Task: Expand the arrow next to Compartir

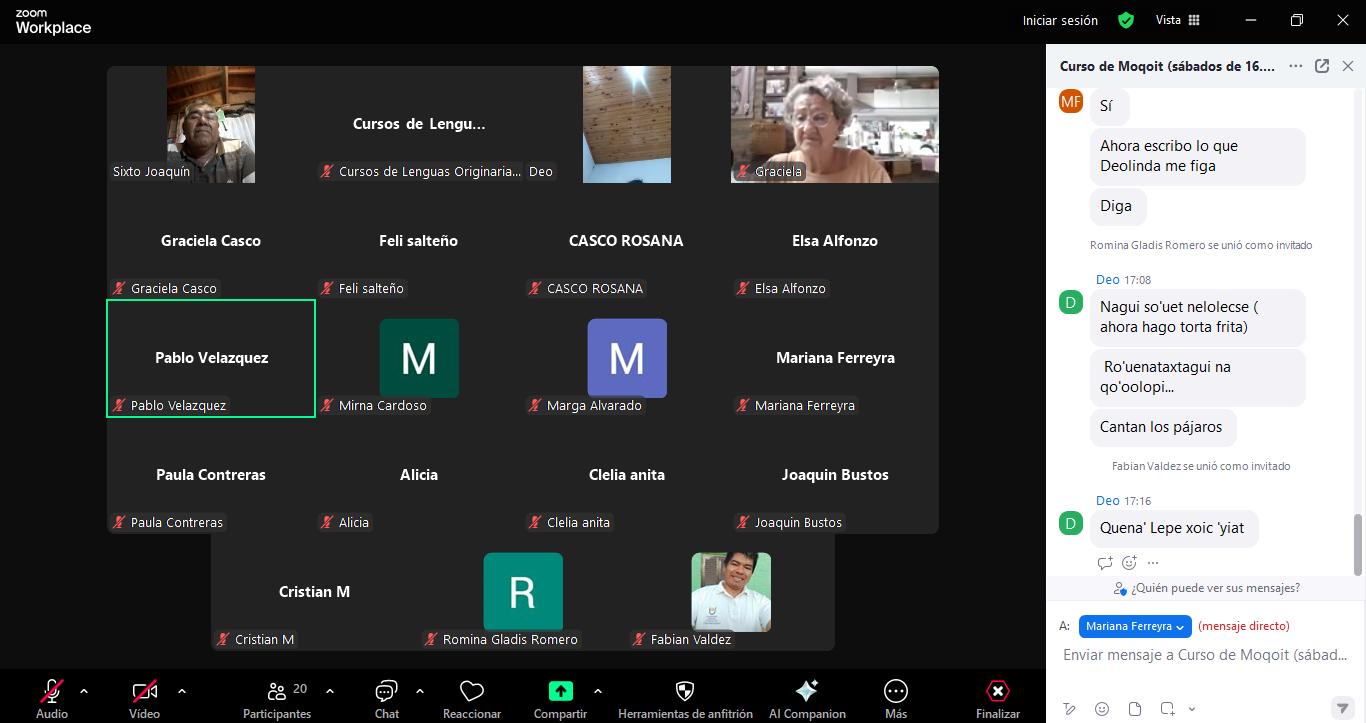Action: (x=598, y=691)
